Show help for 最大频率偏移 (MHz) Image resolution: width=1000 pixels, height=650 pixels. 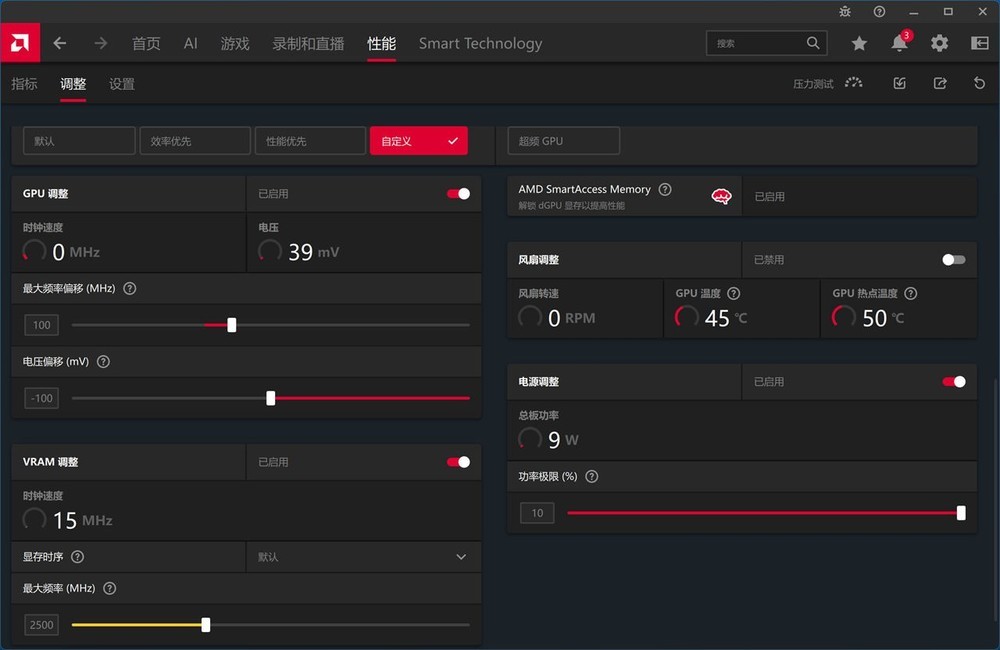(129, 288)
